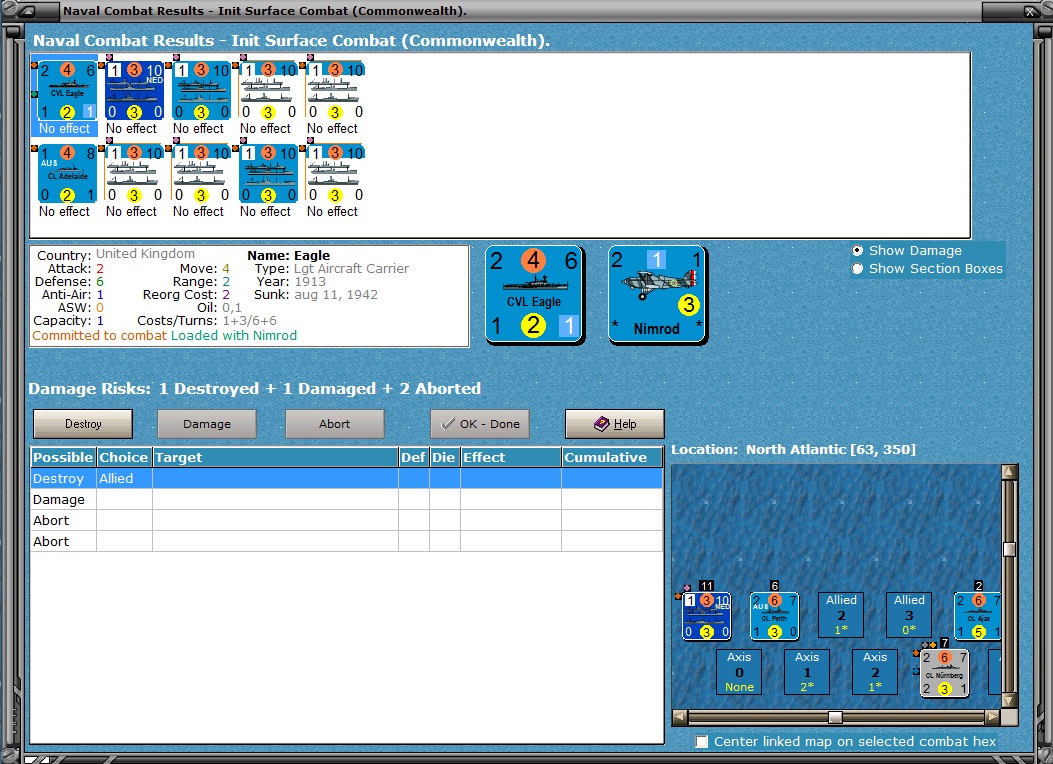Click the Possible column header
The width and height of the screenshot is (1053, 764).
click(x=63, y=457)
